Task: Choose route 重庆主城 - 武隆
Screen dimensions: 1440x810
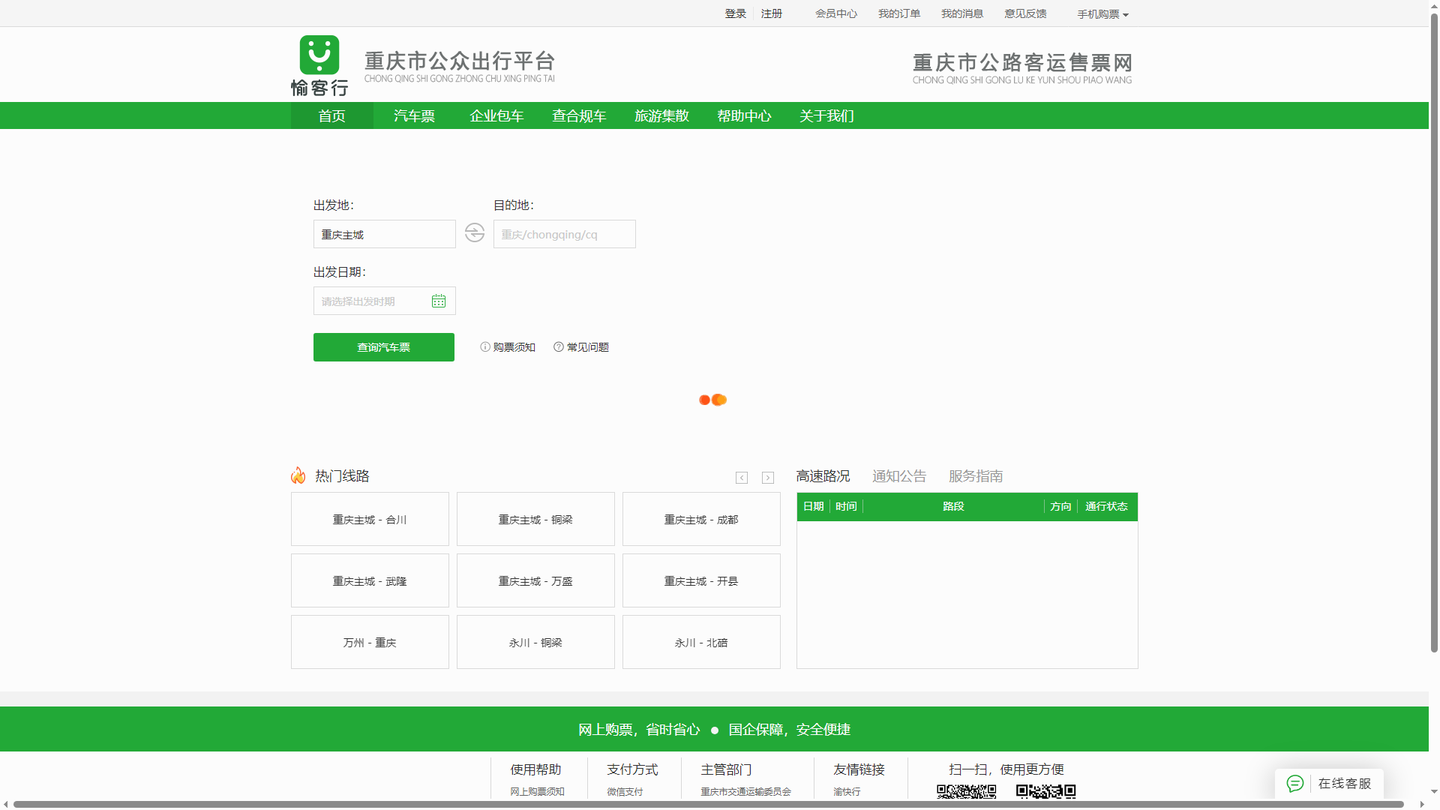Action: tap(370, 581)
